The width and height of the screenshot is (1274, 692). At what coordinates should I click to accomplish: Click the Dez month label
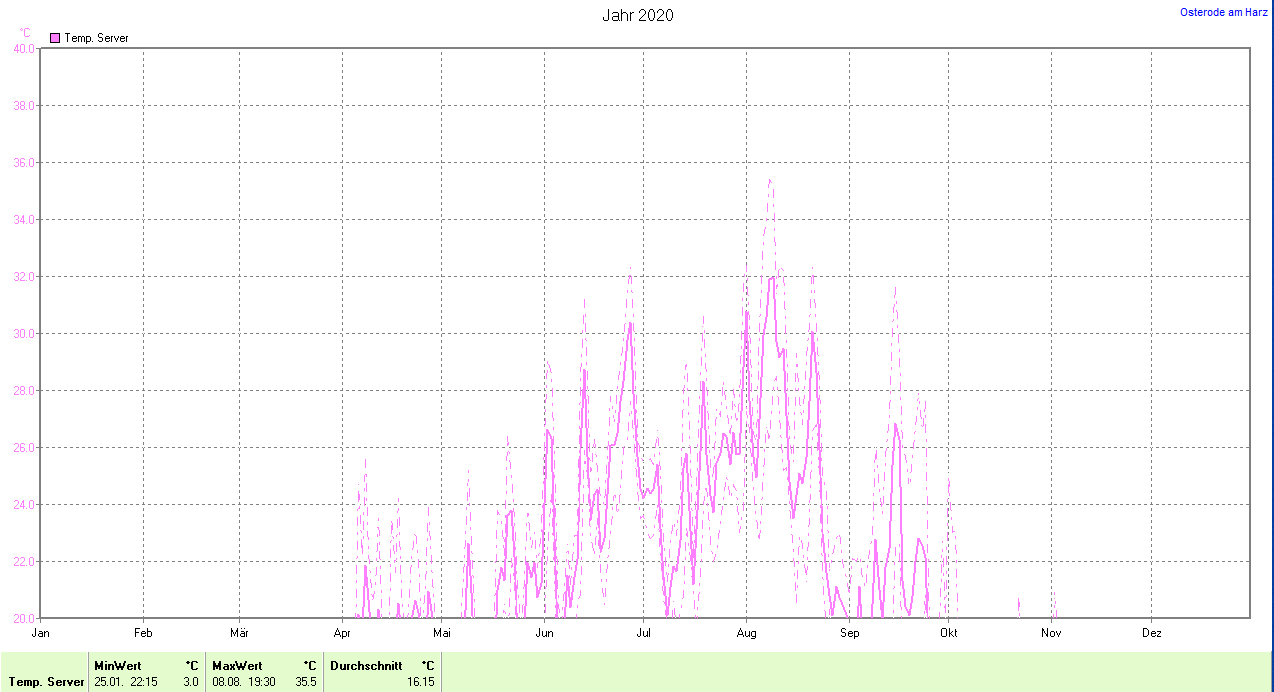[x=1151, y=633]
